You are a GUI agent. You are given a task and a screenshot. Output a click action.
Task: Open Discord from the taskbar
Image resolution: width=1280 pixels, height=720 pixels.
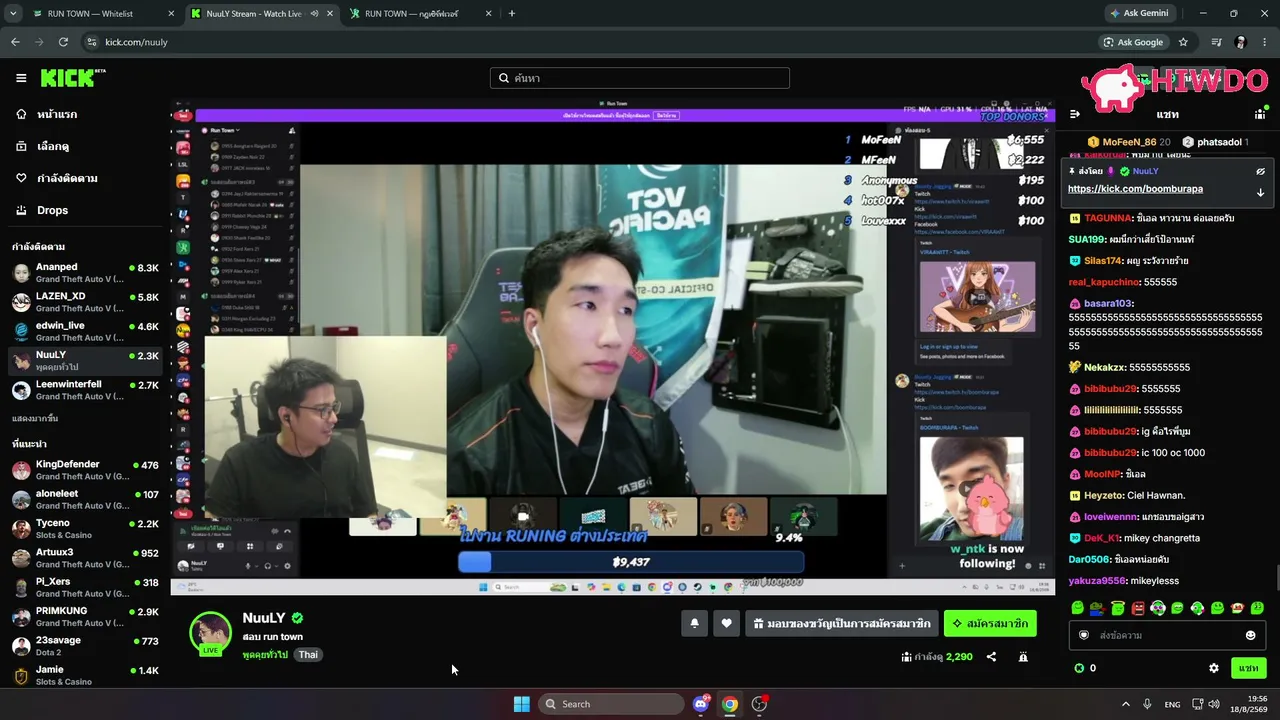[x=702, y=704]
